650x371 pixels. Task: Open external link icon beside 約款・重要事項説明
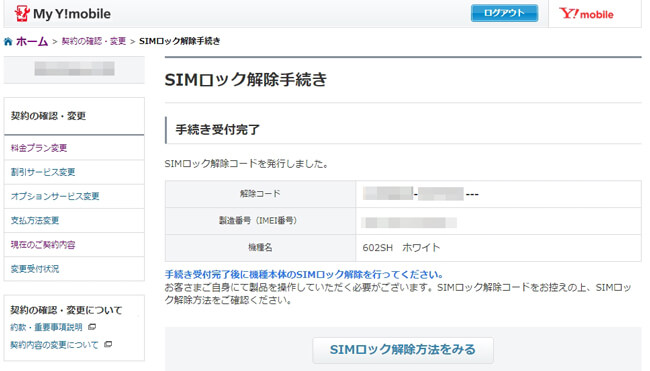point(92,327)
